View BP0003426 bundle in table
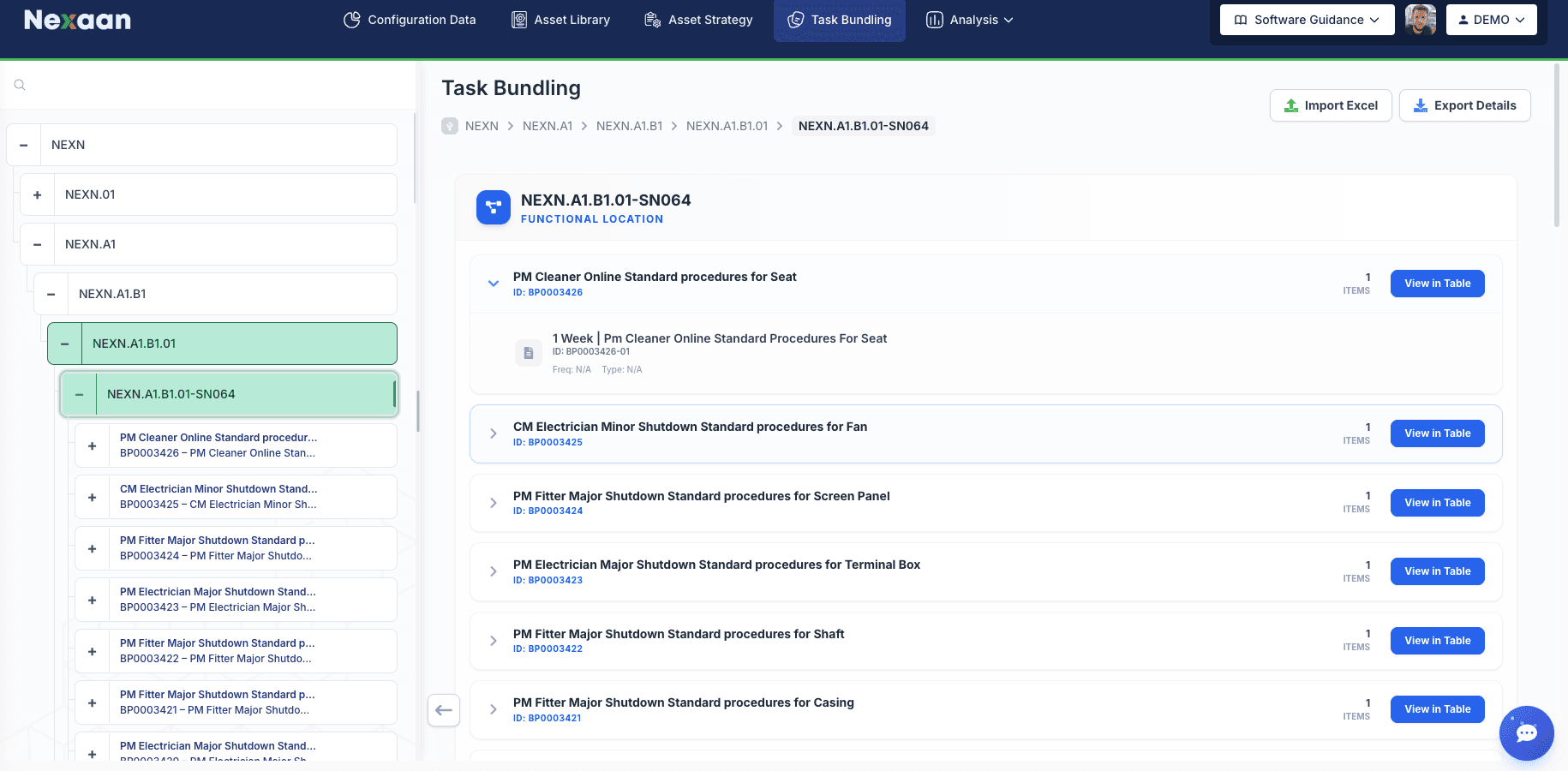 [x=1438, y=284]
